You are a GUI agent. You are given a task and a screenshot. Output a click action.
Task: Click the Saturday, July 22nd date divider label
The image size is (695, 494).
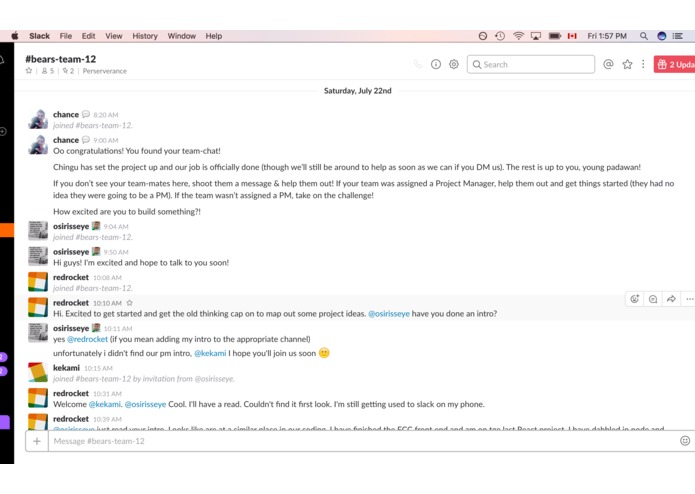pos(358,91)
